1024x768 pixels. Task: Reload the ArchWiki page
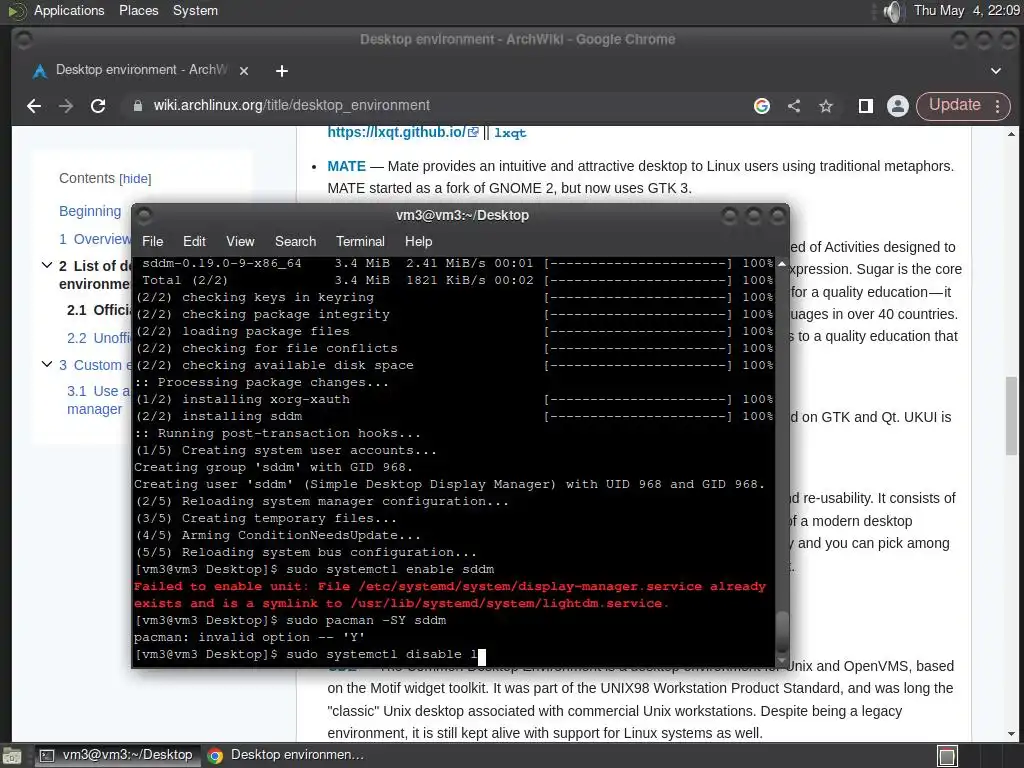(98, 106)
